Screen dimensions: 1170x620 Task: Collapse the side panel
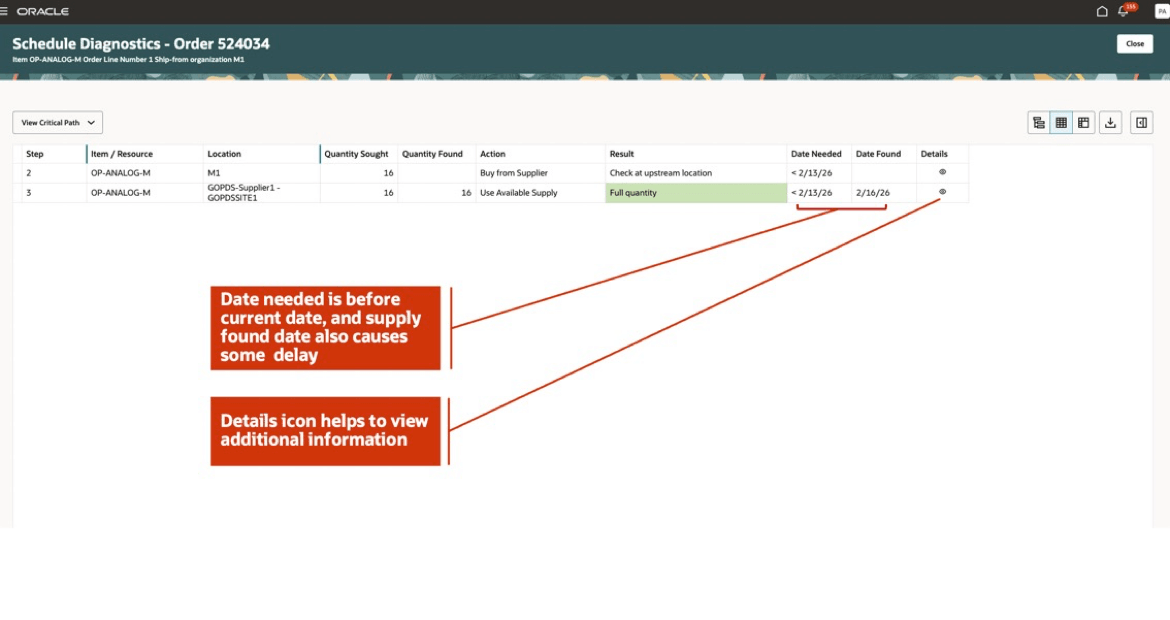coord(1140,122)
